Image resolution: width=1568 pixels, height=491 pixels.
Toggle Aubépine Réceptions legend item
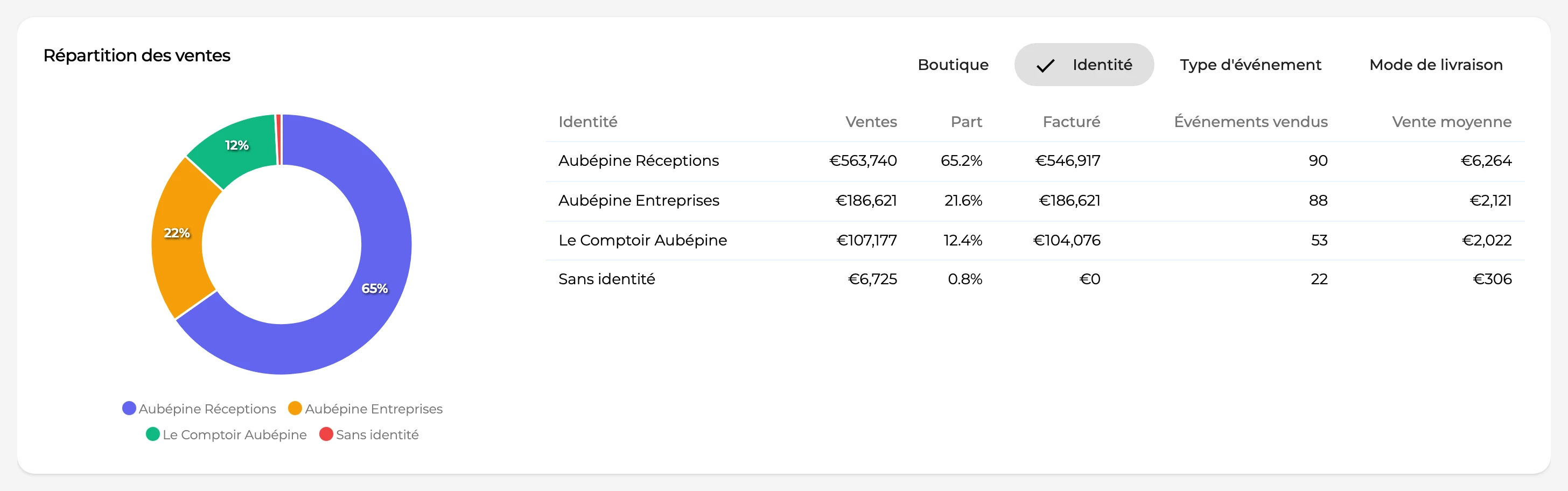coord(199,409)
